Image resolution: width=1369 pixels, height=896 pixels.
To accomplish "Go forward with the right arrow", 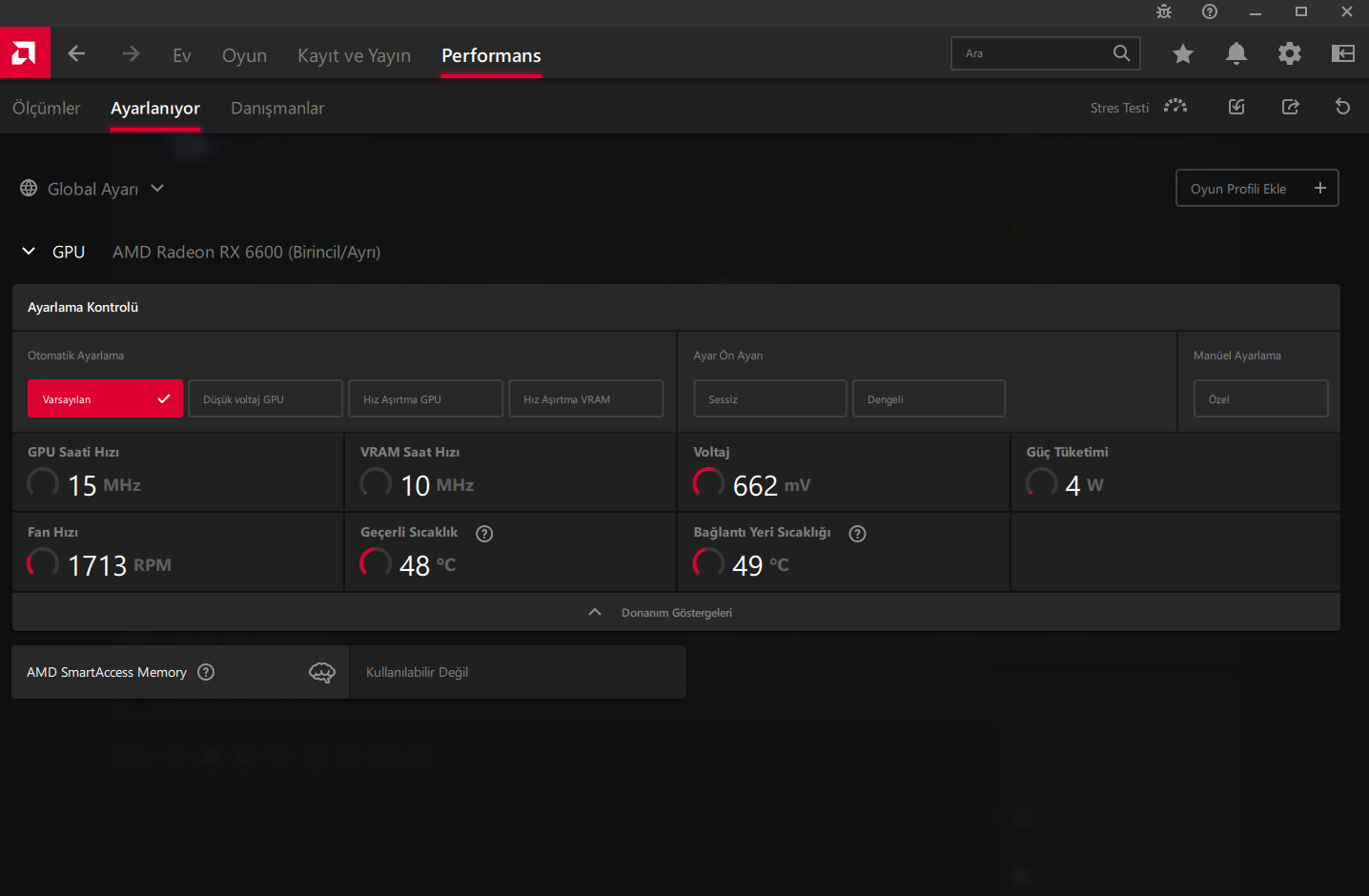I will (132, 53).
